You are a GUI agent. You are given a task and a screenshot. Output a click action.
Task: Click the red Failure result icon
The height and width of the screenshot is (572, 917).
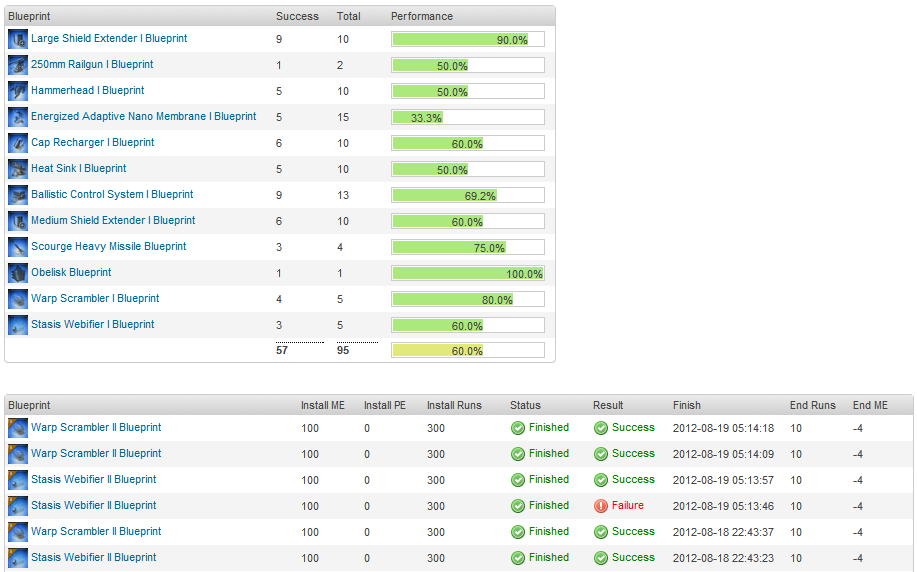coord(601,506)
